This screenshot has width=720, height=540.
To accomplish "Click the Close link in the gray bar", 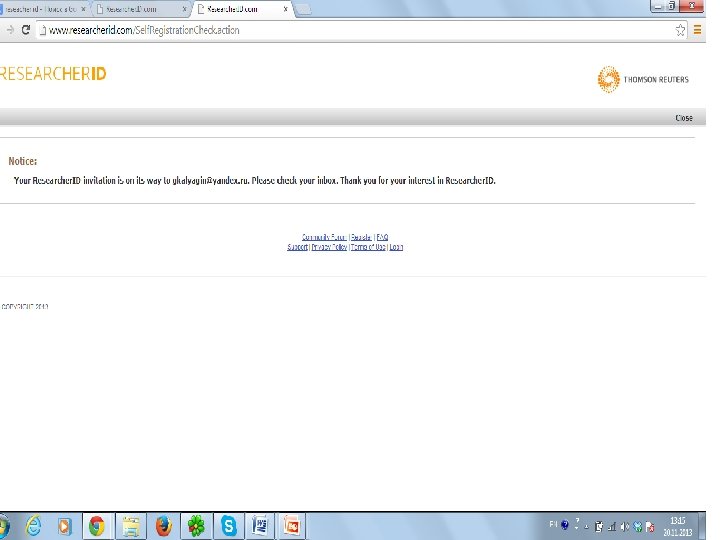I will [683, 118].
